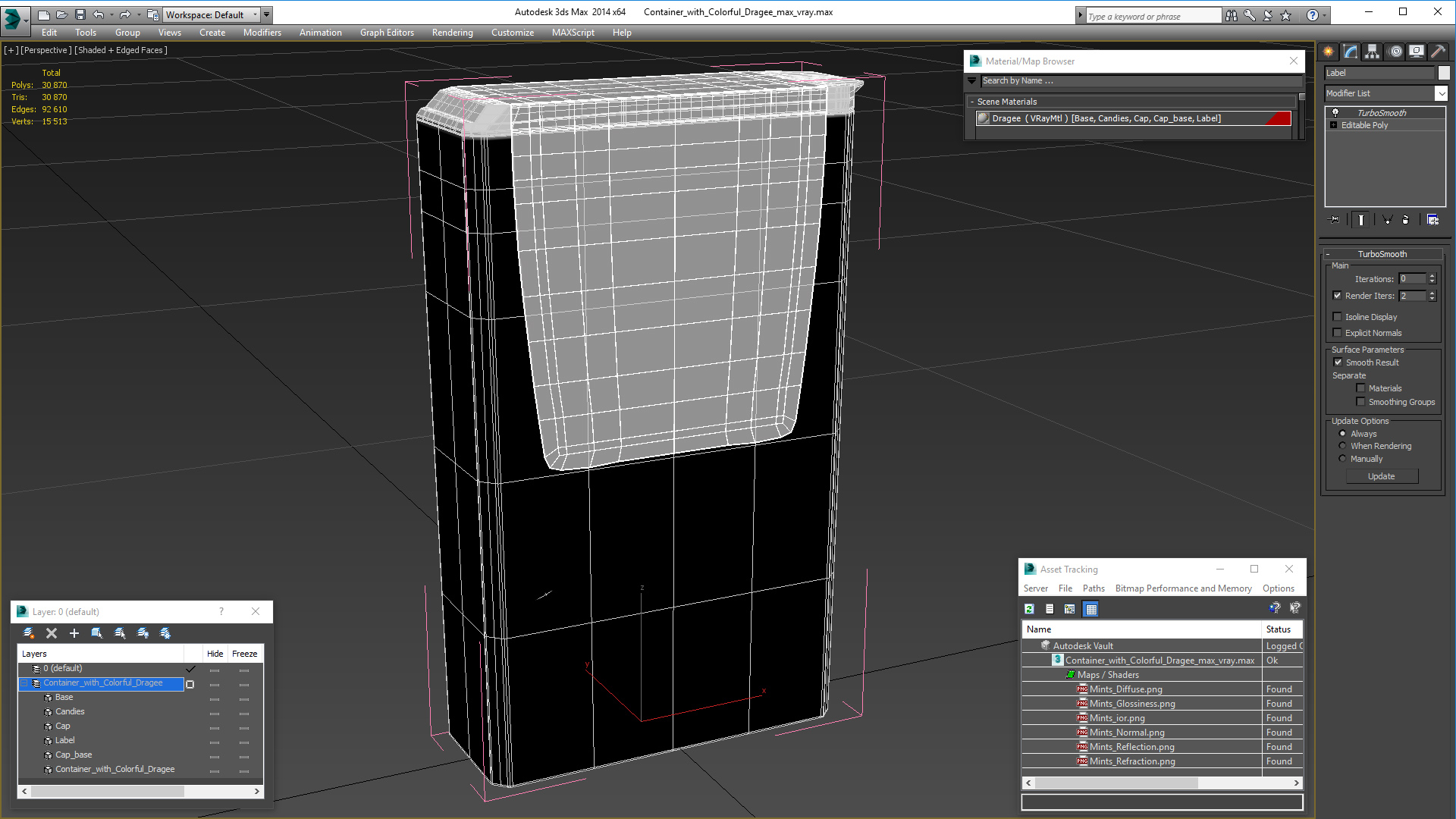Viewport: 1456px width, 819px height.
Task: Open Material Browser options dropdown arrow
Action: [x=972, y=80]
